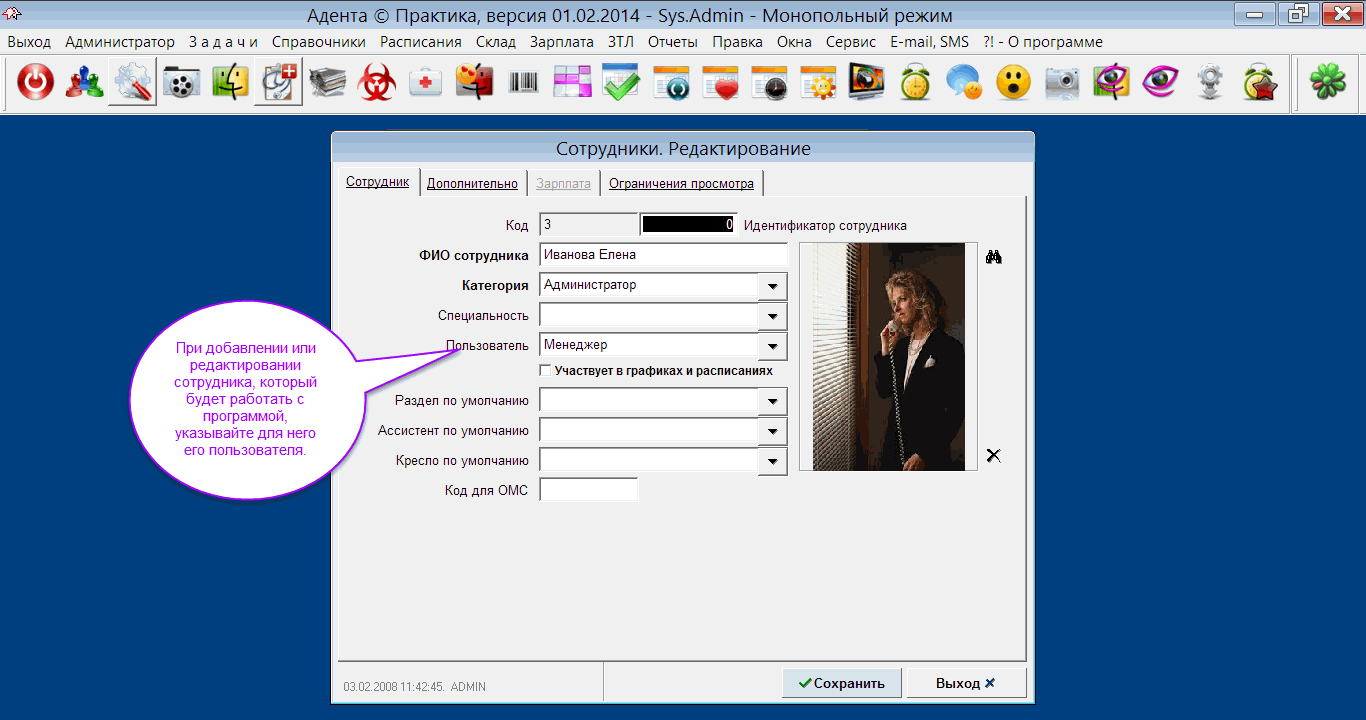
Task: Expand the Кресло по умолчанию dropdown
Action: pos(772,461)
